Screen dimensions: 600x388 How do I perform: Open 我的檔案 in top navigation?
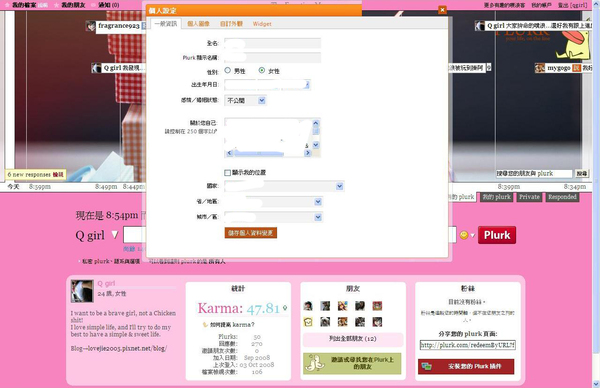click(x=24, y=5)
